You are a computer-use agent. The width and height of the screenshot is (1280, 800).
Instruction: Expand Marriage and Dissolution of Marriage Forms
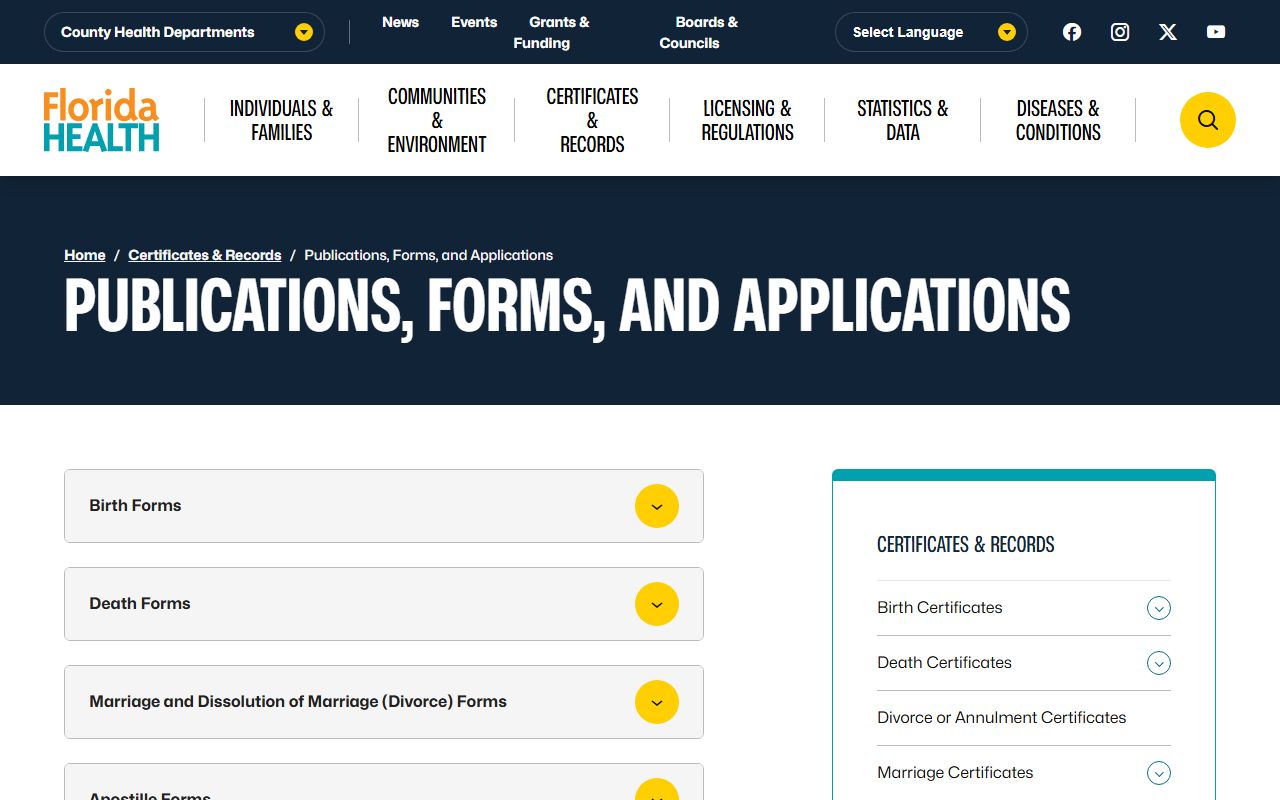[384, 702]
